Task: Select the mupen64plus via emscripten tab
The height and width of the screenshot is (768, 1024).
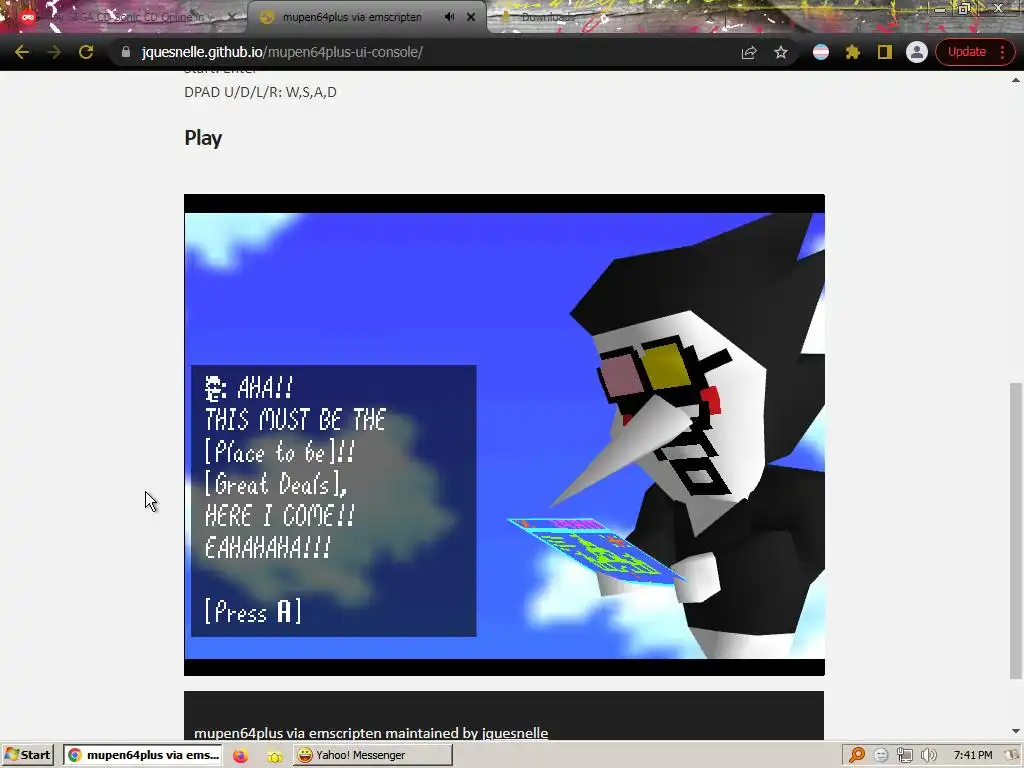Action: point(352,17)
